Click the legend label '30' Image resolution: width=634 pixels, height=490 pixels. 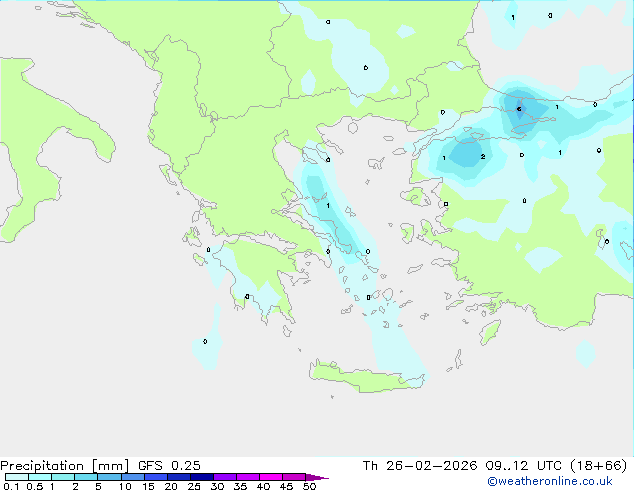(x=217, y=486)
